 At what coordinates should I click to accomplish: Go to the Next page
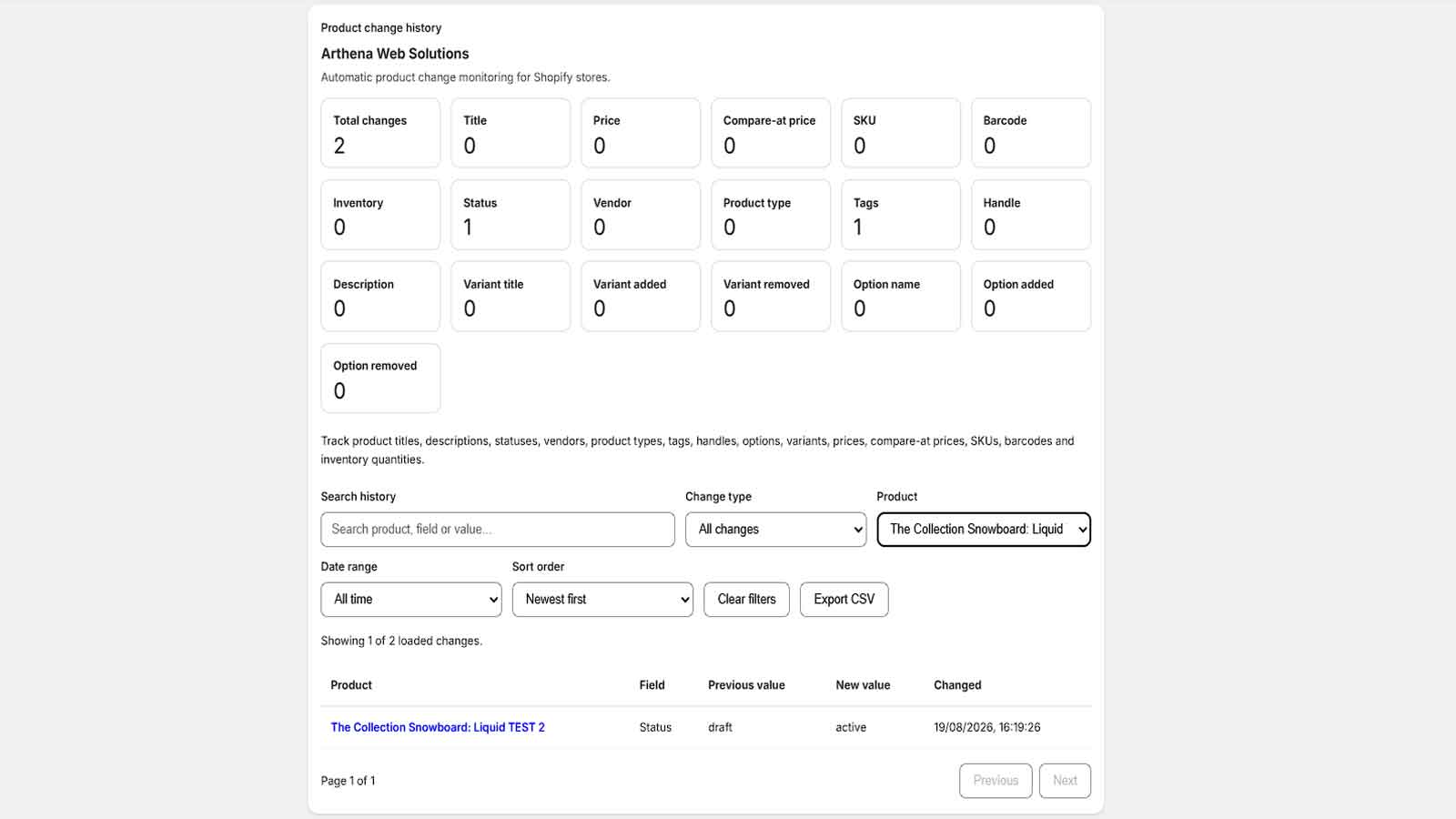coord(1065,781)
